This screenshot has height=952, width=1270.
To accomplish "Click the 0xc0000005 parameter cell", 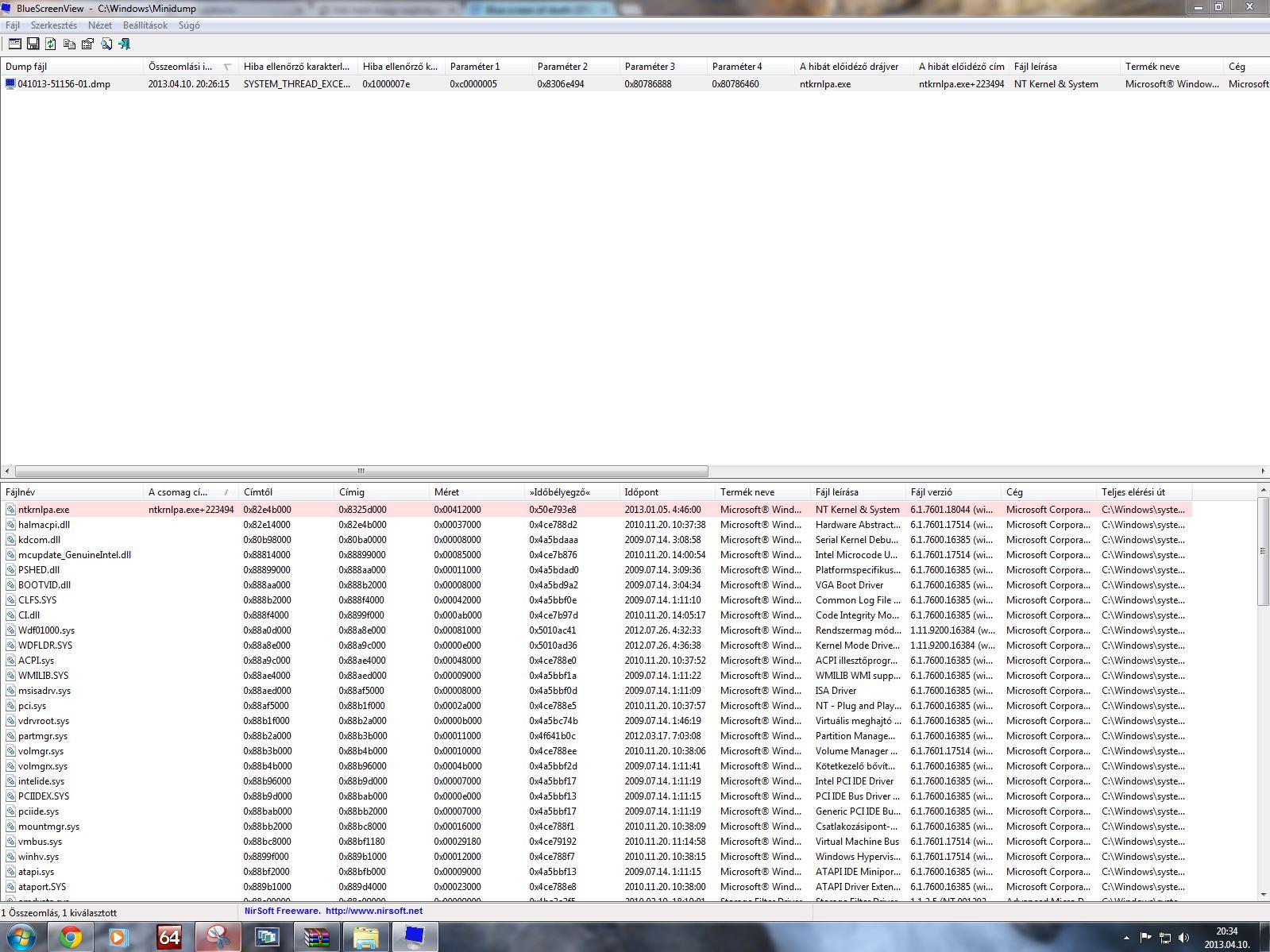I will click(x=473, y=83).
